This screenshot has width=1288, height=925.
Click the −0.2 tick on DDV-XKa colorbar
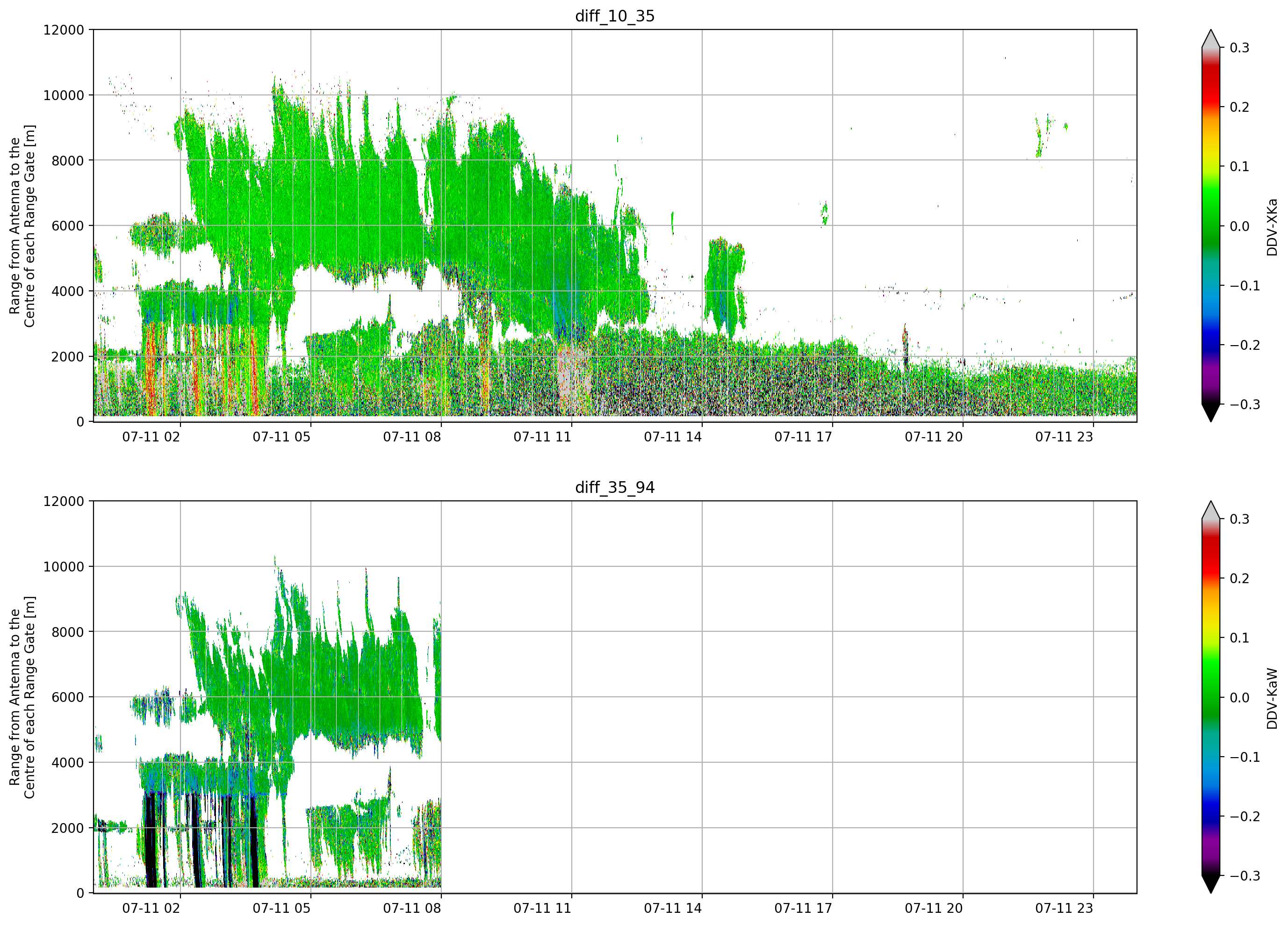(x=1245, y=346)
